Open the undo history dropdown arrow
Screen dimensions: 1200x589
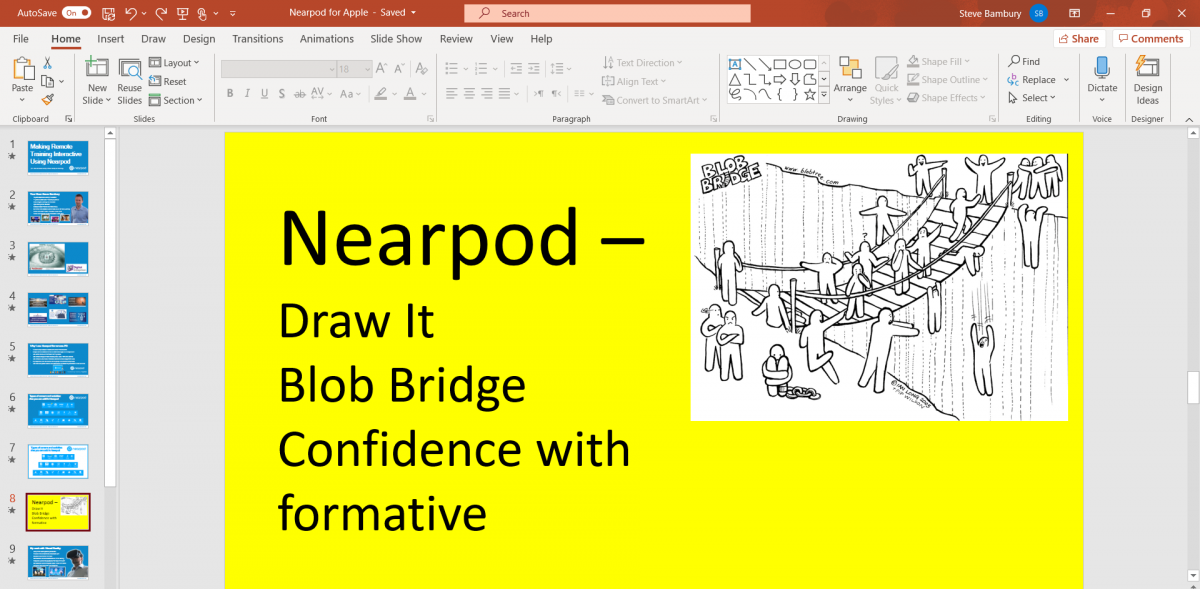click(x=145, y=13)
